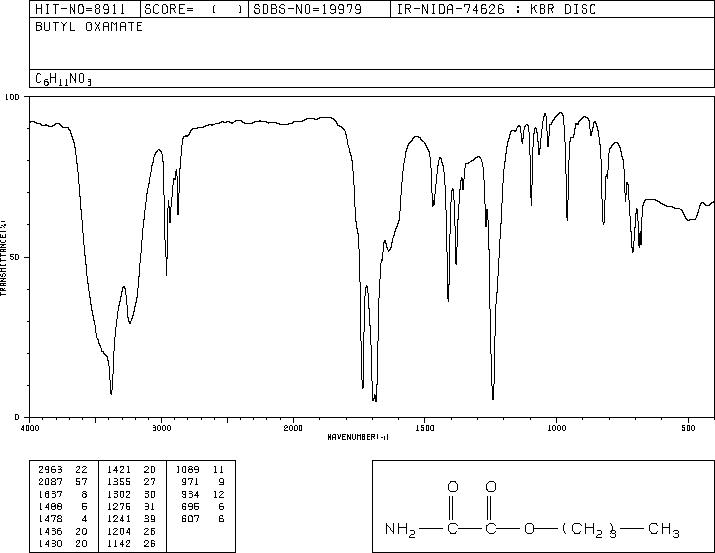Click the (CH2)3 group in the structure
The image size is (715, 553).
click(589, 530)
